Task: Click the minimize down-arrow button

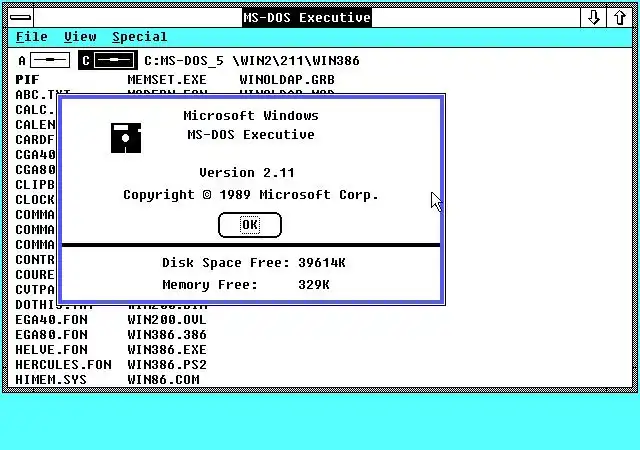Action: pyautogui.click(x=593, y=17)
